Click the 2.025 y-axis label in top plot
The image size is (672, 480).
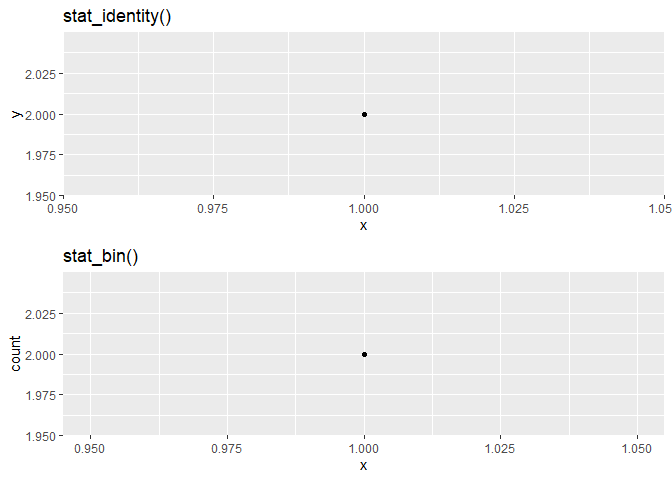40,75
